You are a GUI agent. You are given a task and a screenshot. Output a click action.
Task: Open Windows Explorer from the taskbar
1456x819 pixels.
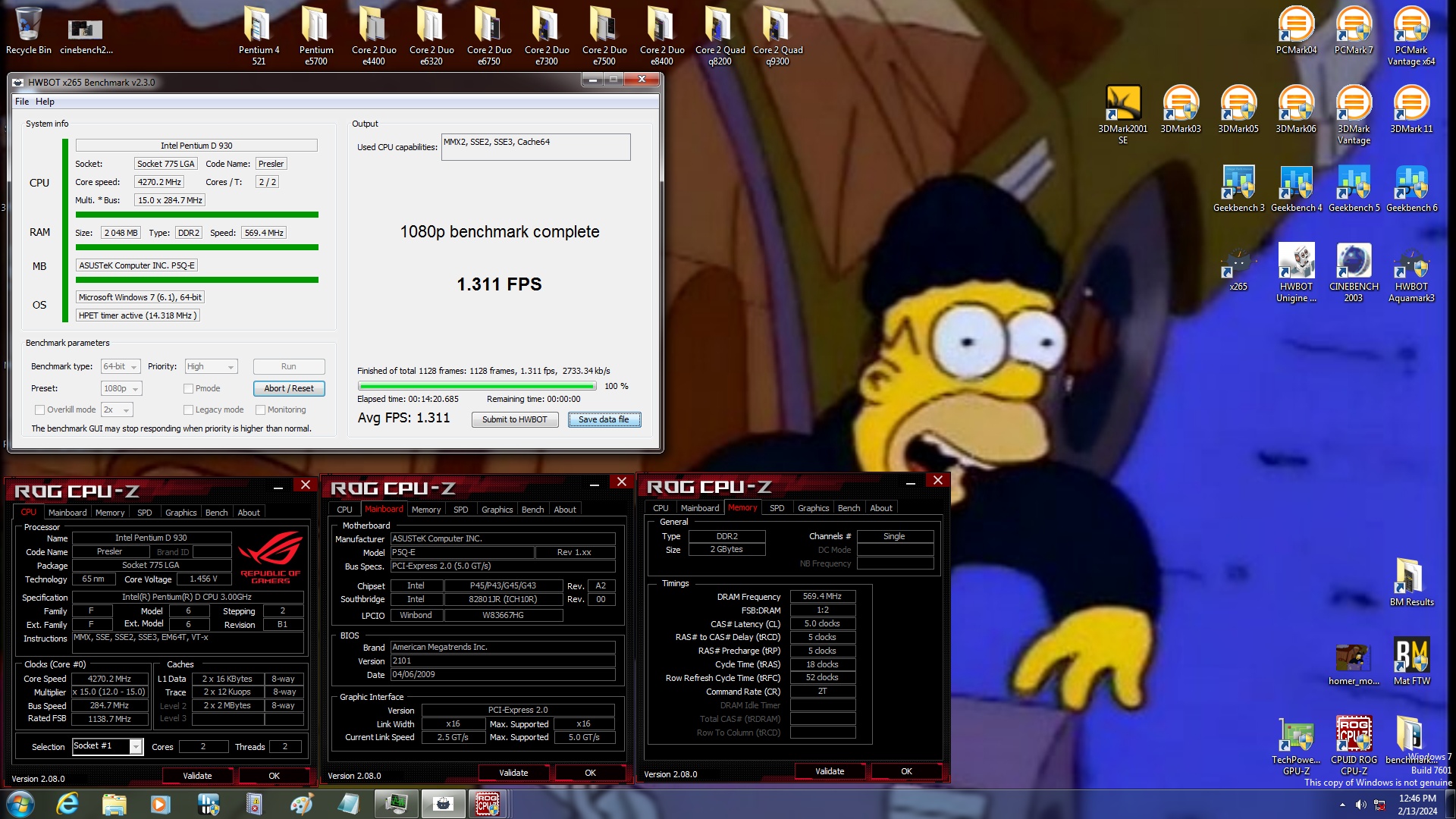(x=114, y=803)
